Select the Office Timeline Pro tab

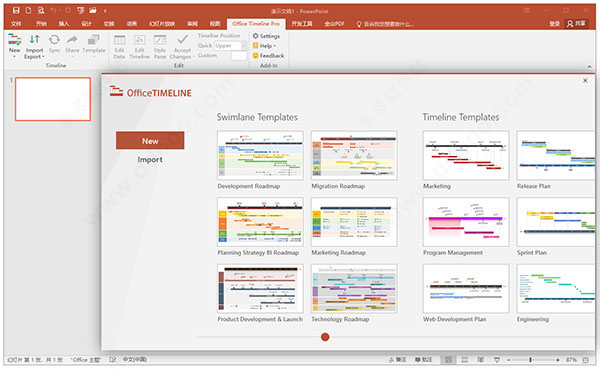256,24
